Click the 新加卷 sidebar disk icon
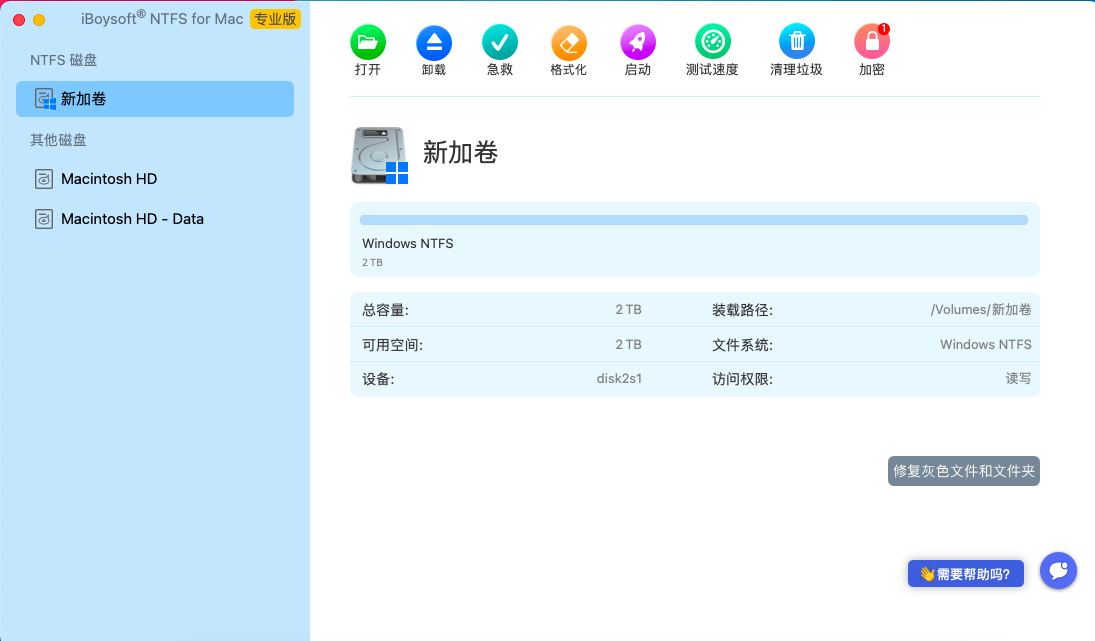Image resolution: width=1095 pixels, height=641 pixels. pyautogui.click(x=45, y=98)
